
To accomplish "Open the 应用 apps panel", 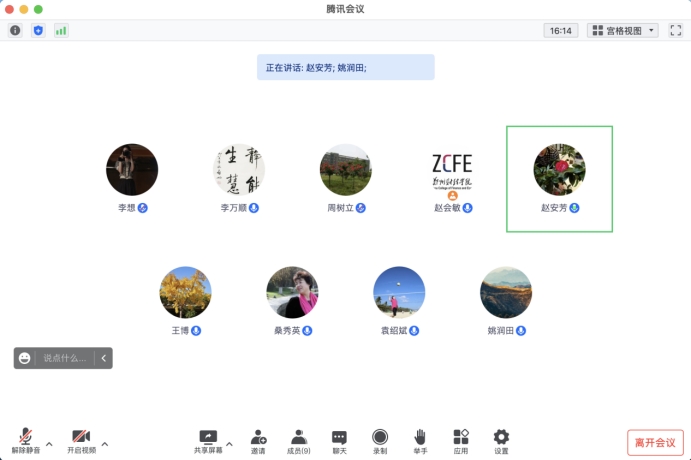I will (460, 441).
